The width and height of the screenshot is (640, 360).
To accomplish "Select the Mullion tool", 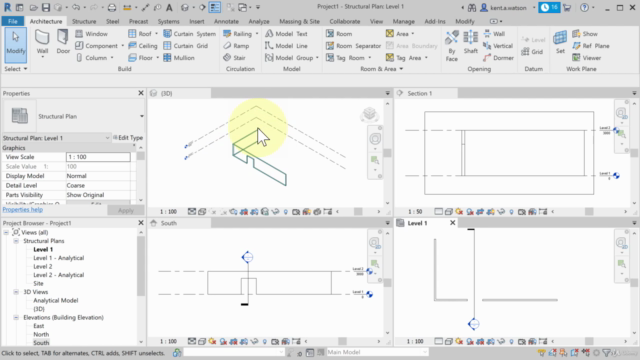I will coord(179,58).
